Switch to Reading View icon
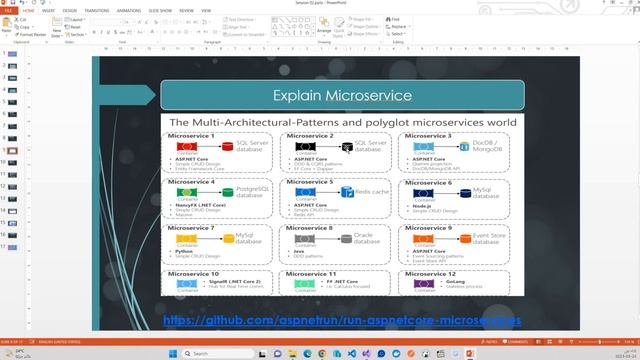This screenshot has width=640, height=360. click(560, 342)
